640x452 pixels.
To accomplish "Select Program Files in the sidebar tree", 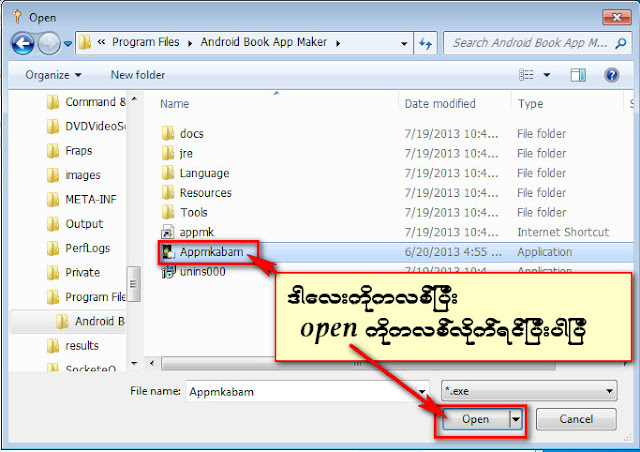I will [x=86, y=297].
